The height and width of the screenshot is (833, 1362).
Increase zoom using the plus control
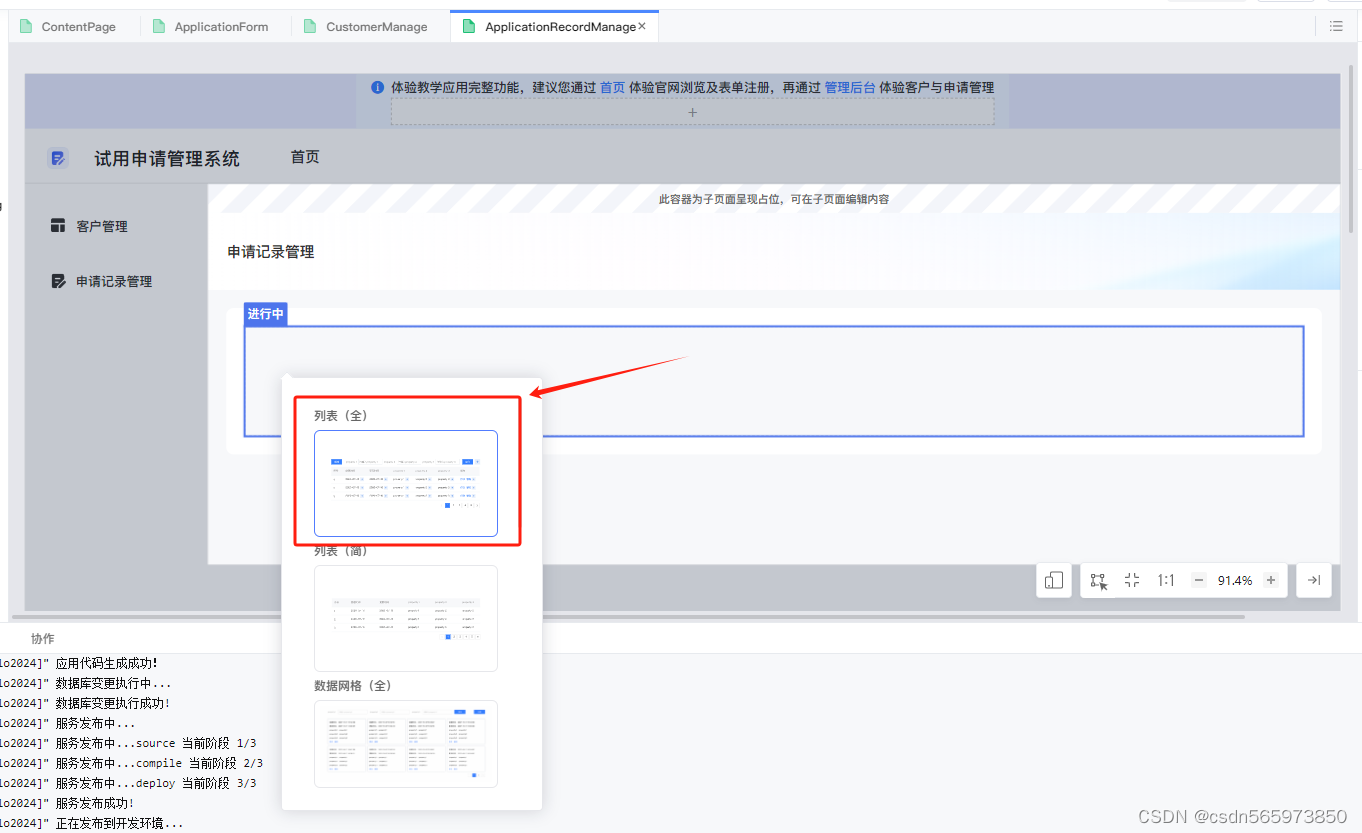1269,581
